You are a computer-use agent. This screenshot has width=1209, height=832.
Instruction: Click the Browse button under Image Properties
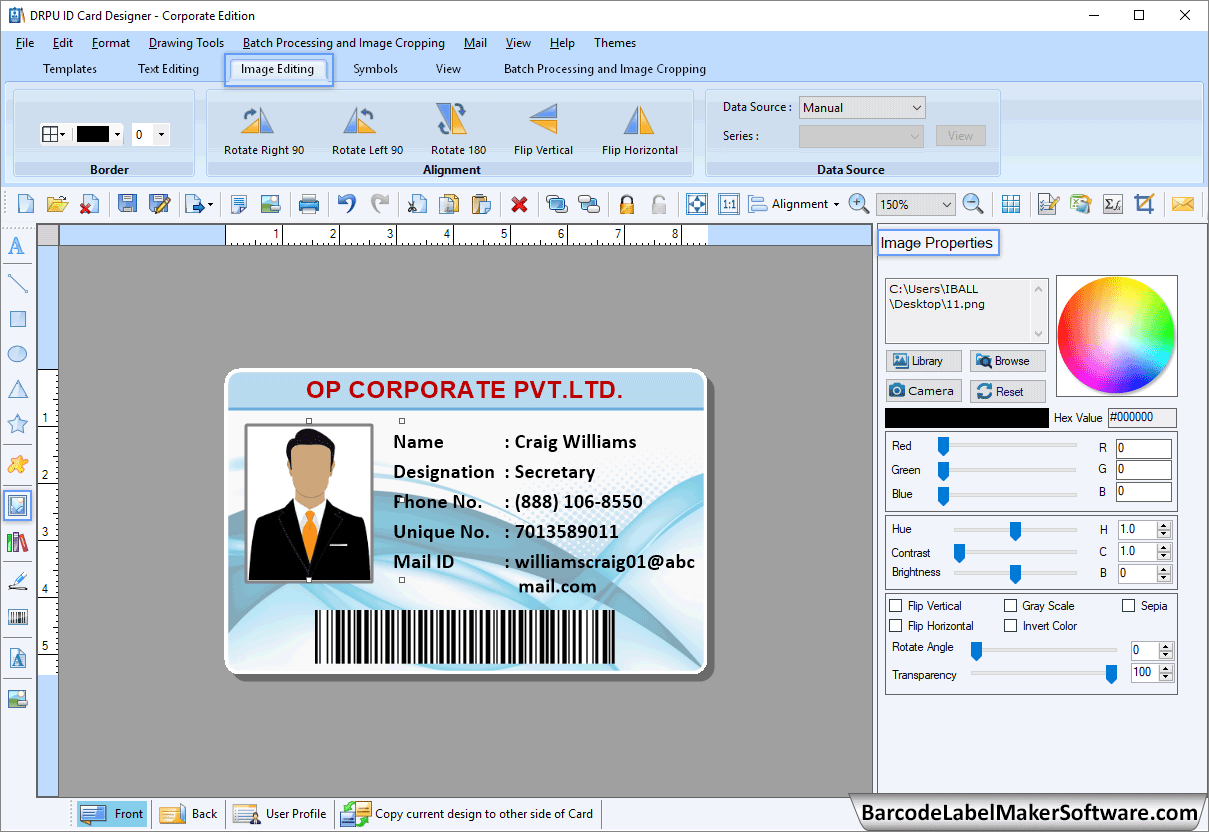pos(1007,360)
